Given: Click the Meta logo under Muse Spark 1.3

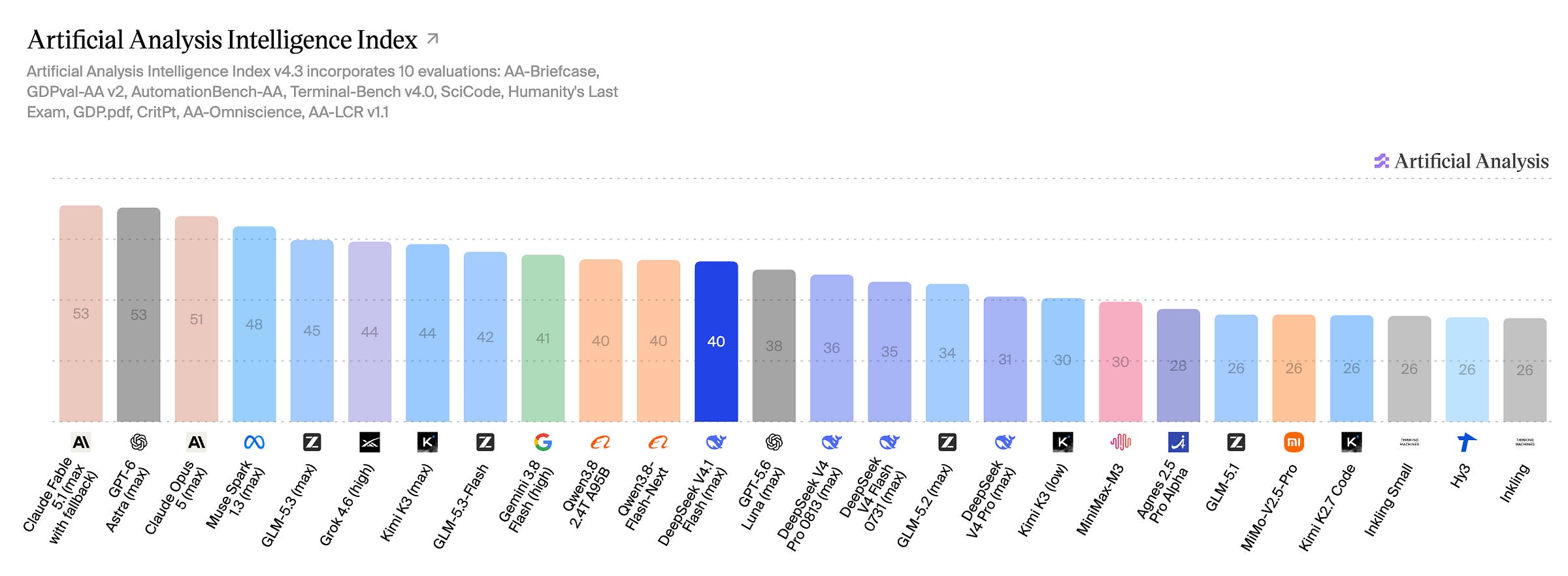Looking at the screenshot, I should 254,443.
